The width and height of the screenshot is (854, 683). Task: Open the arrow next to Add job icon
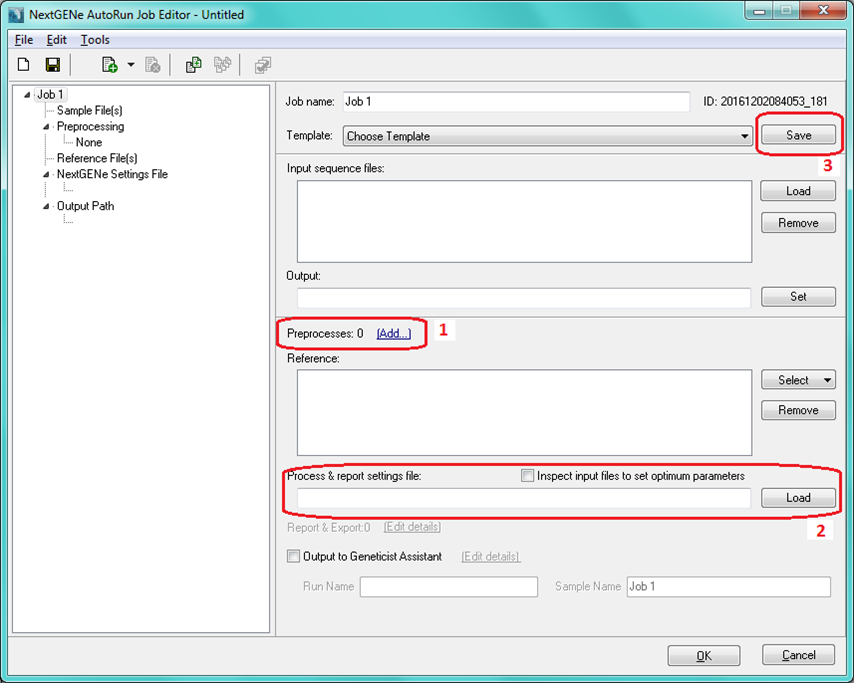(x=131, y=65)
